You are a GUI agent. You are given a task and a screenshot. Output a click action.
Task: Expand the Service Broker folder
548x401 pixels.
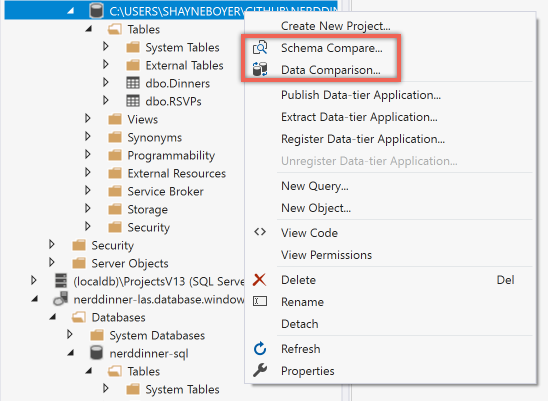tap(88, 191)
